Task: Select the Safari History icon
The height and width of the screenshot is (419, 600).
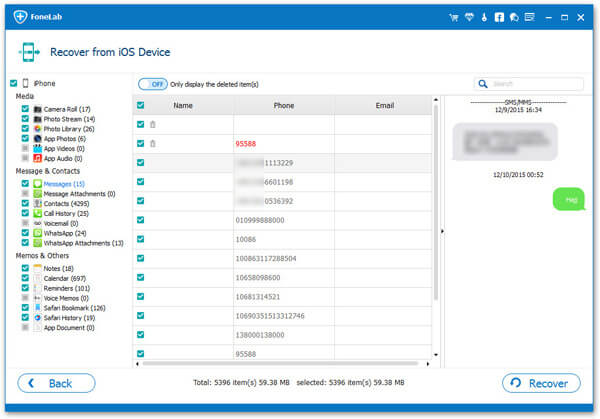Action: (x=38, y=318)
